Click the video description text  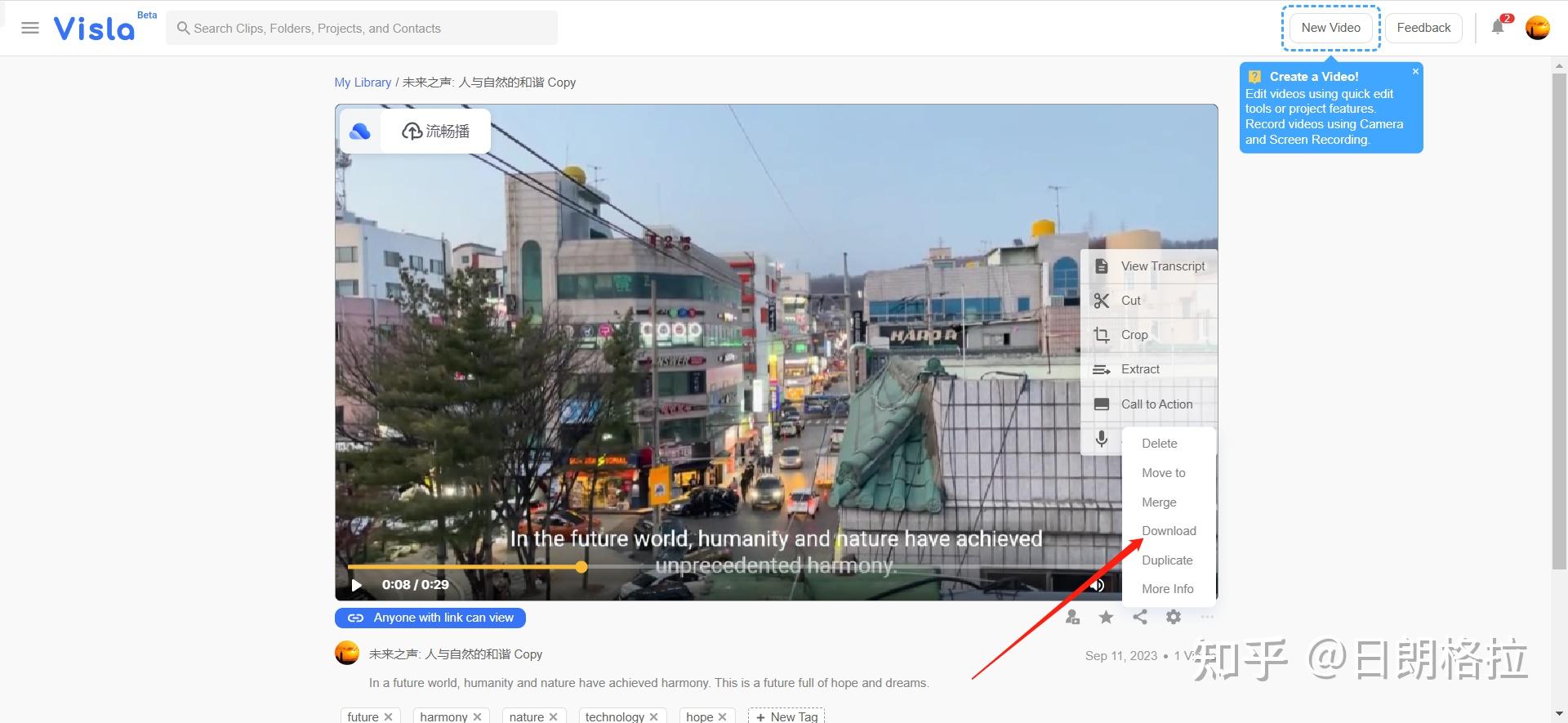(x=648, y=683)
